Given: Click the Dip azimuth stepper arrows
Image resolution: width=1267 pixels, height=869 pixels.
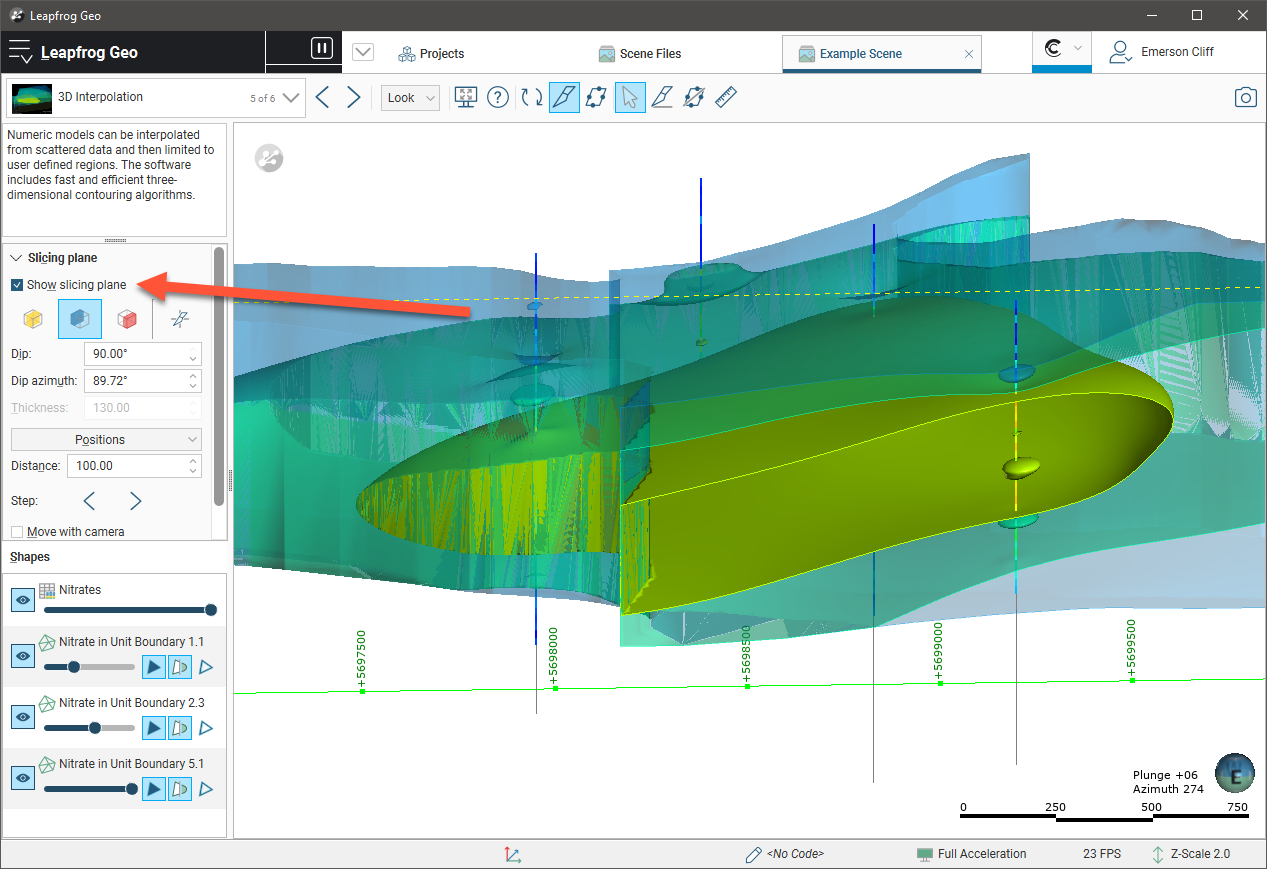Looking at the screenshot, I should [x=192, y=381].
